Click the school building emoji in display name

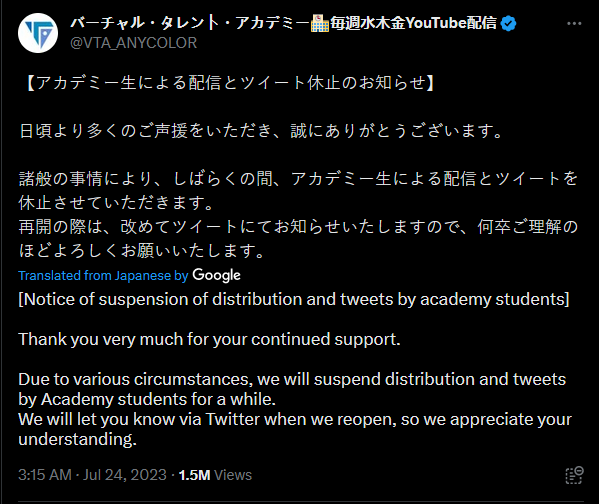click(x=320, y=23)
